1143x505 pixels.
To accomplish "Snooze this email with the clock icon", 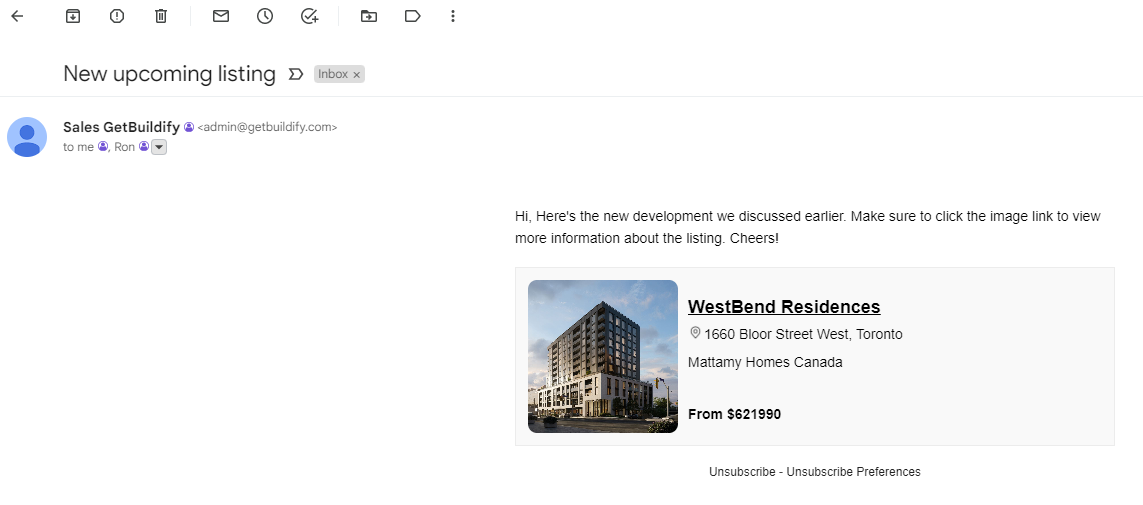I will tap(265, 16).
